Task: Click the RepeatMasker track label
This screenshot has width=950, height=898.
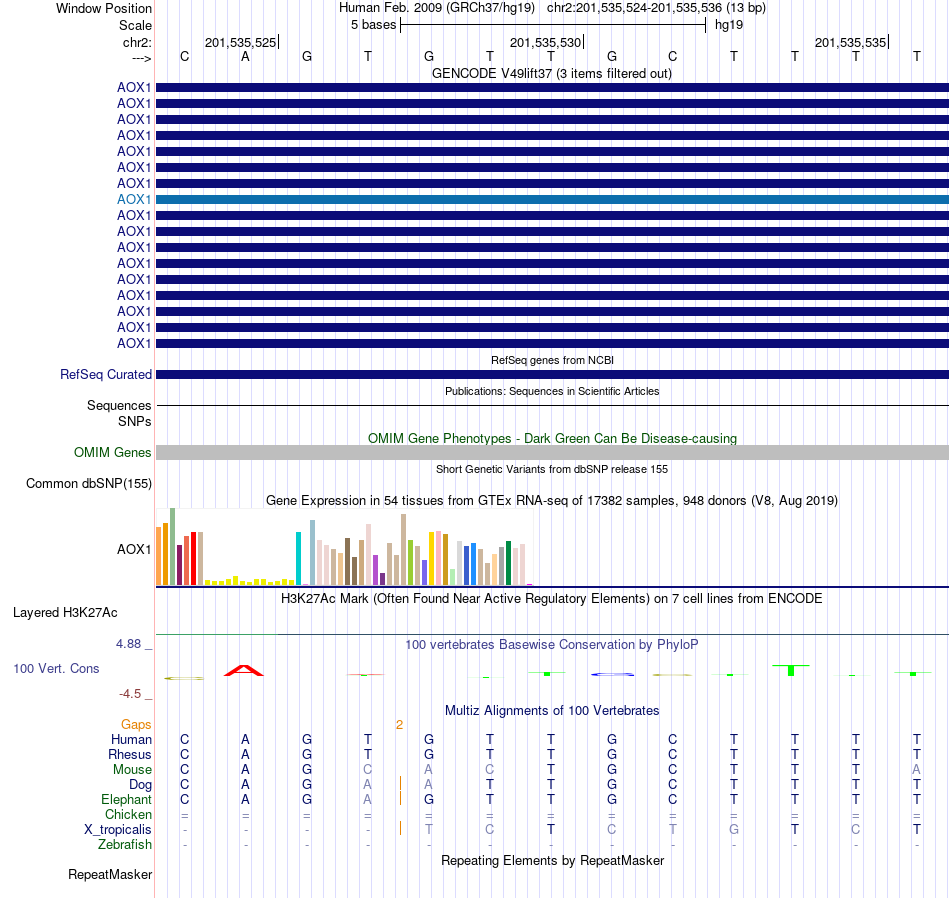Action: pyautogui.click(x=110, y=874)
